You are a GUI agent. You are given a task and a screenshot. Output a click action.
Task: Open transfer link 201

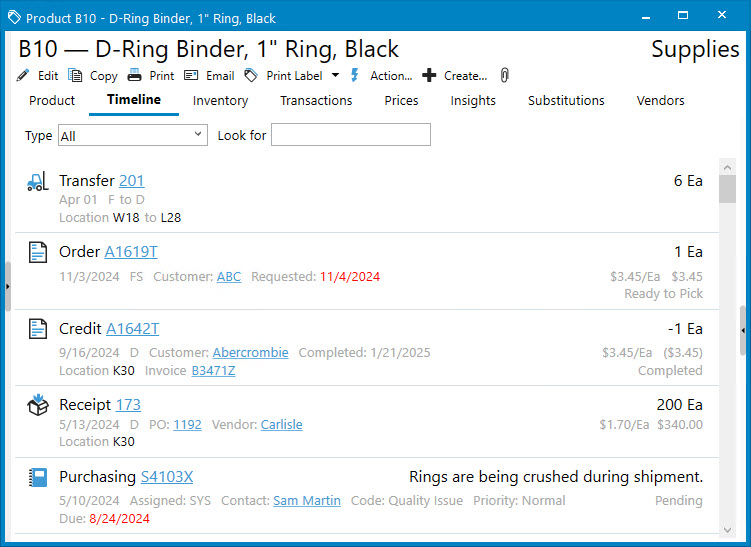(x=131, y=181)
